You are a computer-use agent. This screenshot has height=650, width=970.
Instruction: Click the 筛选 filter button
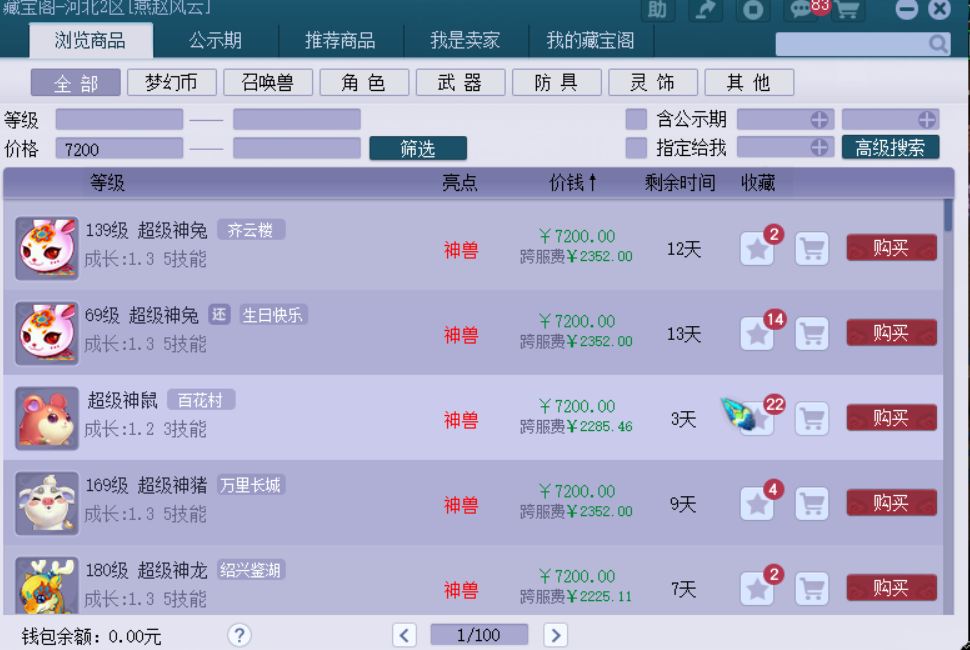(x=418, y=148)
